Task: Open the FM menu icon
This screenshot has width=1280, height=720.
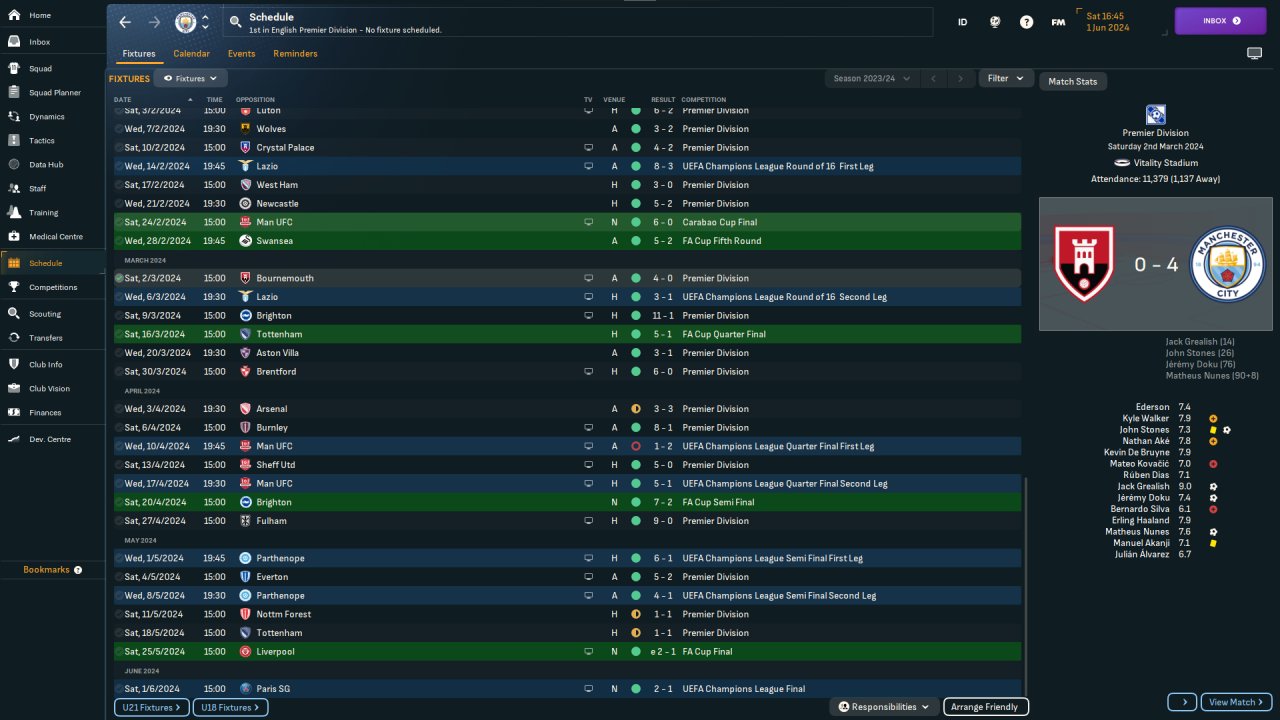Action: (1058, 22)
